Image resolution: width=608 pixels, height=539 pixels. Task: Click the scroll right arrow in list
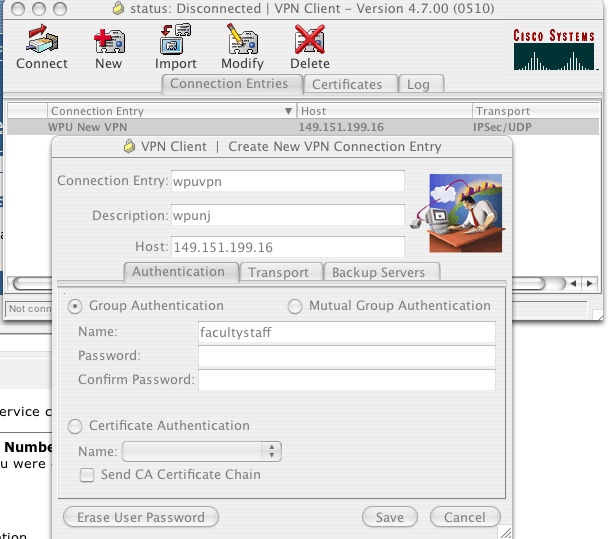tap(589, 283)
